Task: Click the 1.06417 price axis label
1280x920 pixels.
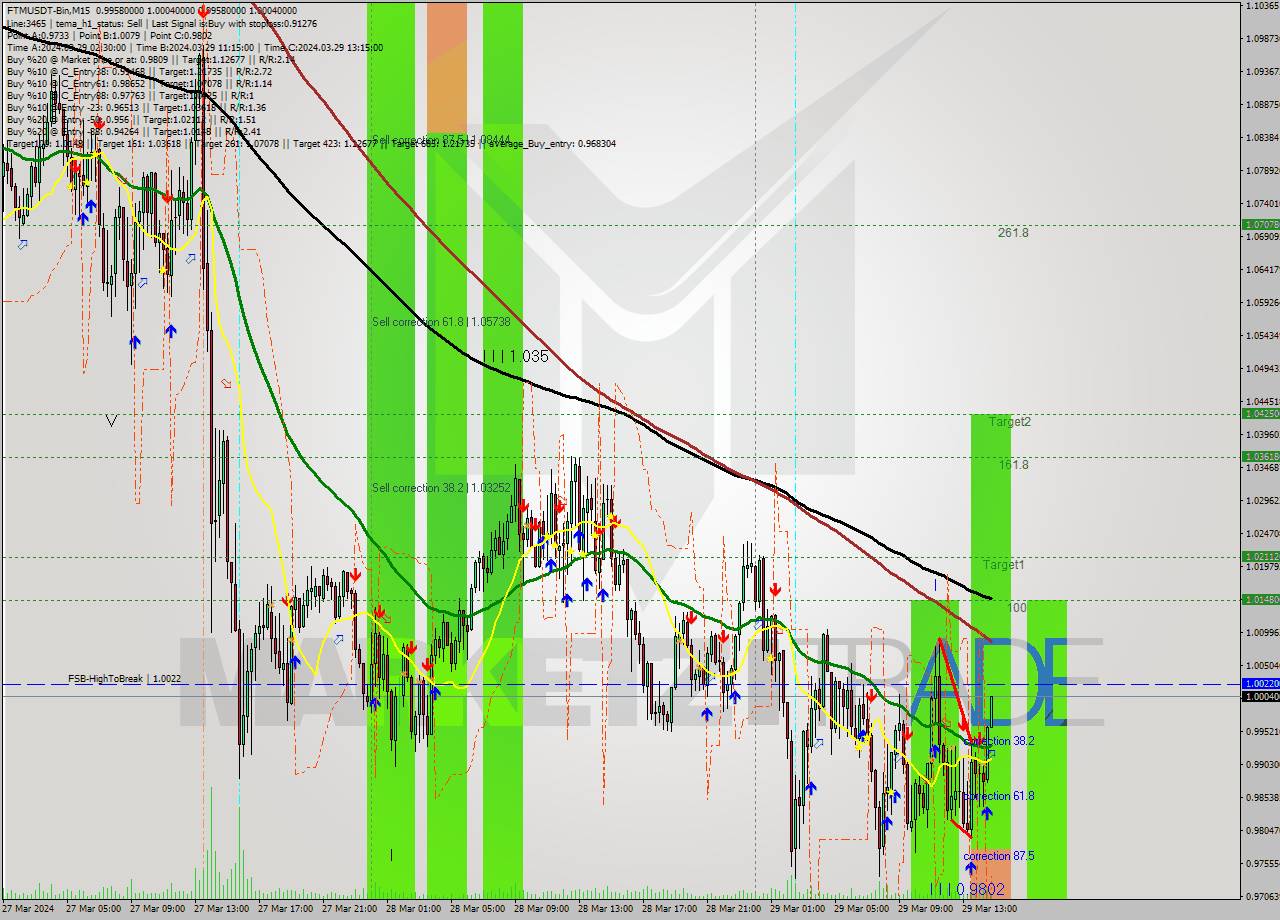Action: 1262,269
